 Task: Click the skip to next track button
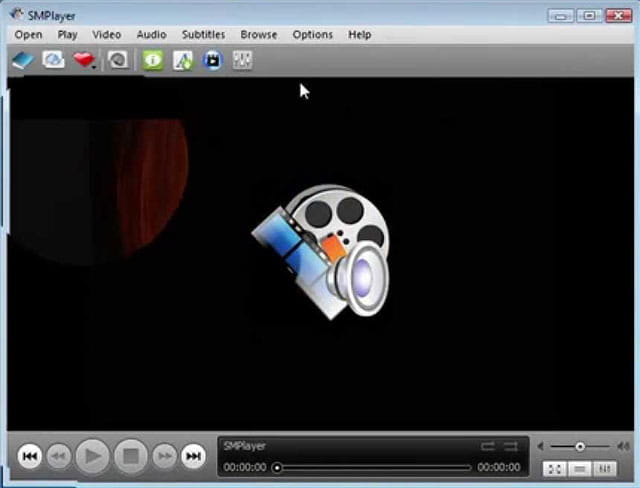[x=193, y=456]
